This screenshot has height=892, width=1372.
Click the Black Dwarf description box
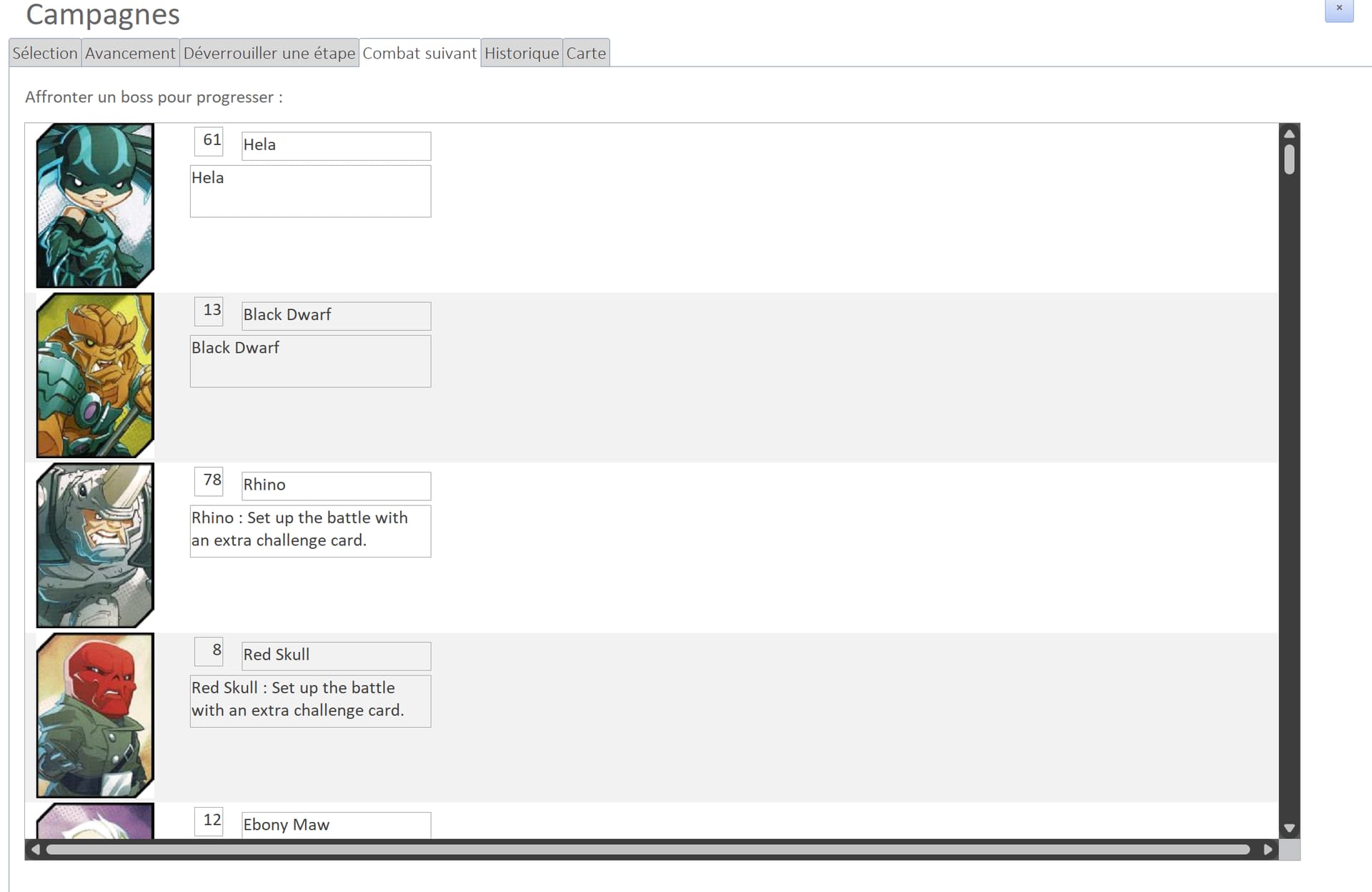(x=310, y=361)
